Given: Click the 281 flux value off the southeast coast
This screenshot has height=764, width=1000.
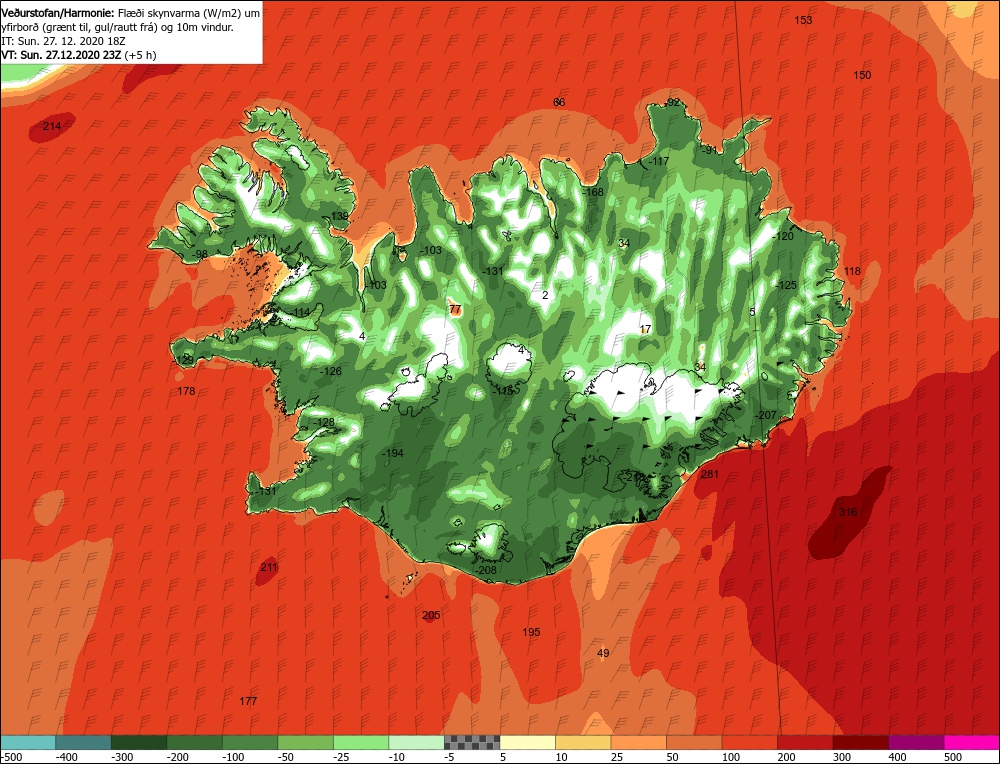Looking at the screenshot, I should 709,474.
